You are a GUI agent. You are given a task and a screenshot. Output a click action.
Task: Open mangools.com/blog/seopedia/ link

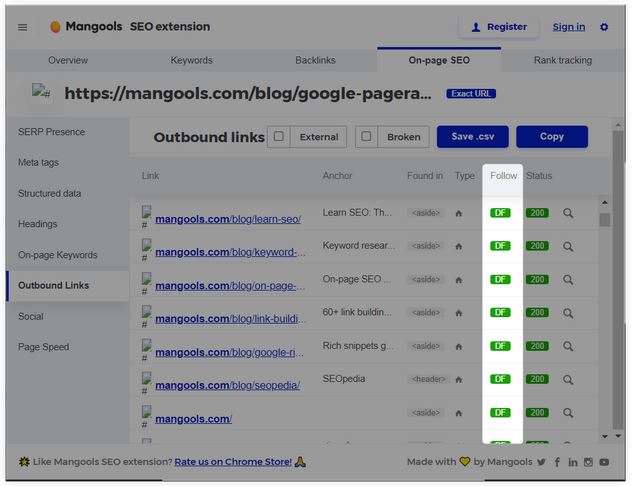(x=228, y=385)
